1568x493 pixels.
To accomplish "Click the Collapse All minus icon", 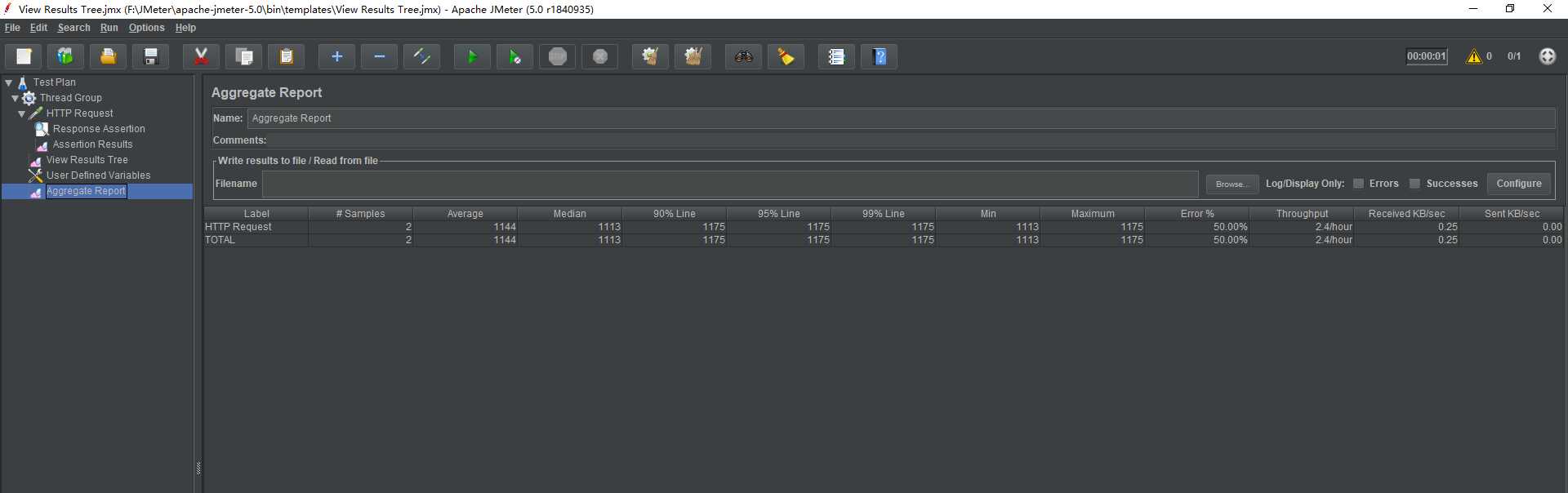I will pyautogui.click(x=379, y=56).
